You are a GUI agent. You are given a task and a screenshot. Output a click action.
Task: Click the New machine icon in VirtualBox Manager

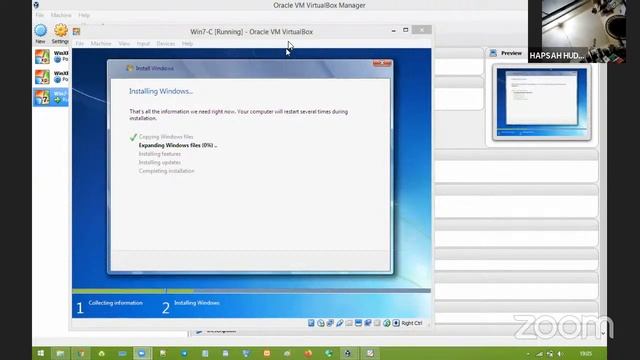(40, 31)
